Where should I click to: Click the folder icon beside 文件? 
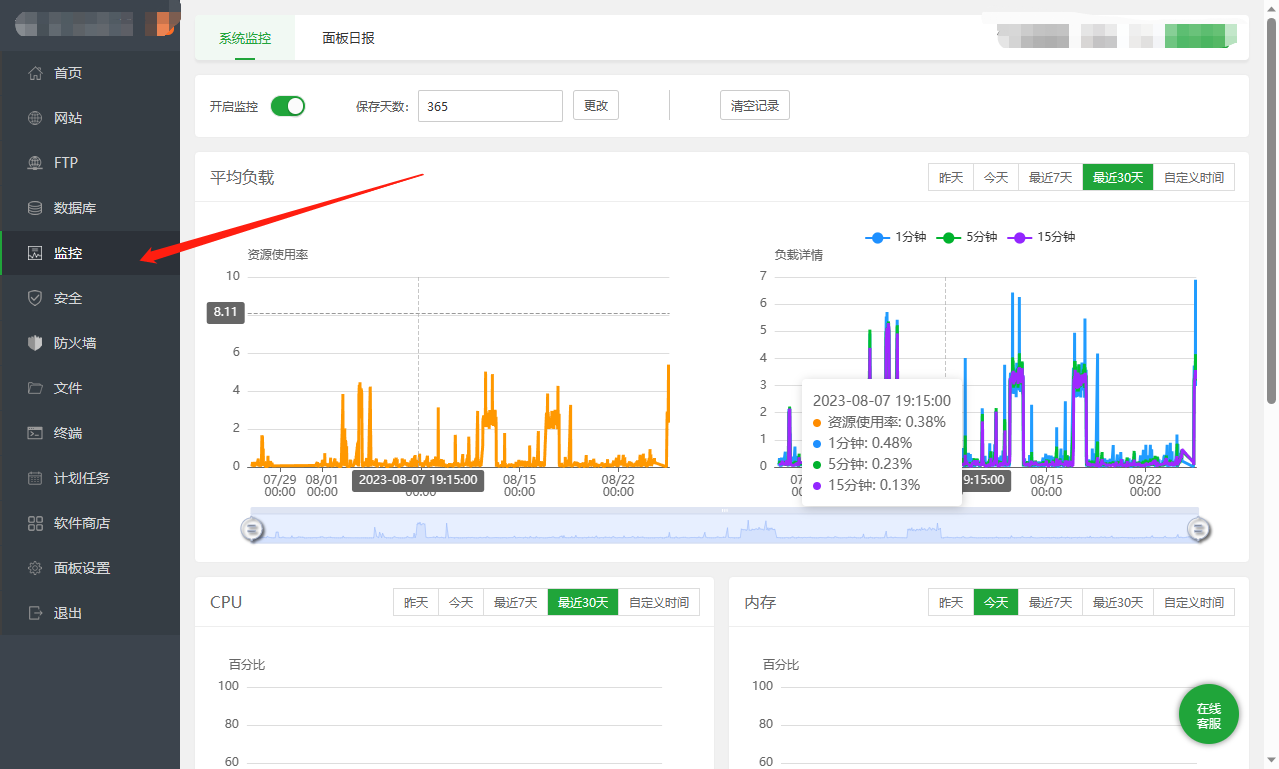(x=35, y=388)
